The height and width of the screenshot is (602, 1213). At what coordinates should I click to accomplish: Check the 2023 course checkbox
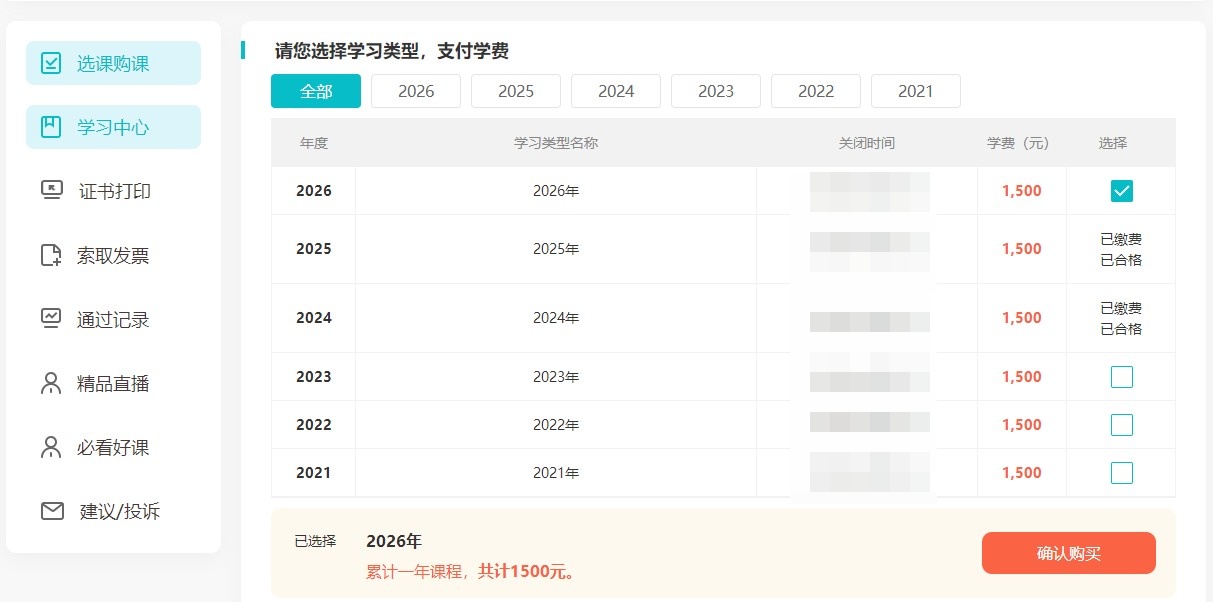click(x=1121, y=377)
